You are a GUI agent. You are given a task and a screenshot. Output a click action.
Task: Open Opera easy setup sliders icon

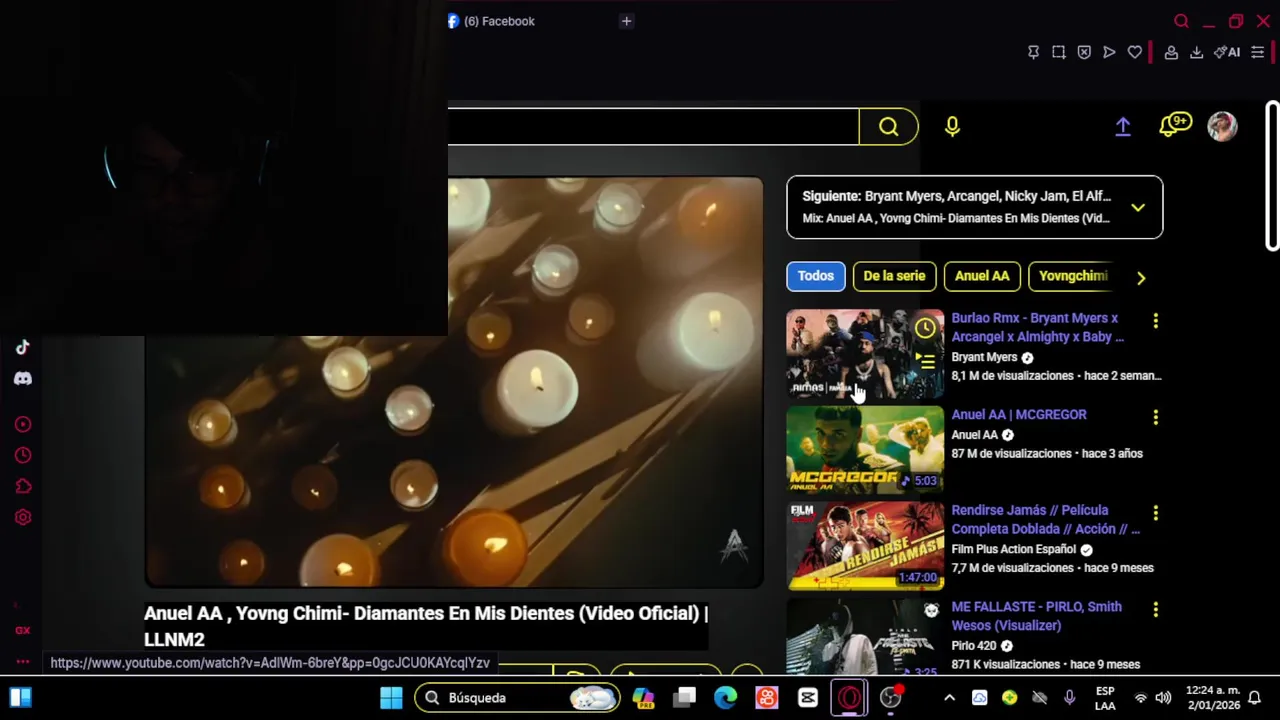[x=1258, y=52]
